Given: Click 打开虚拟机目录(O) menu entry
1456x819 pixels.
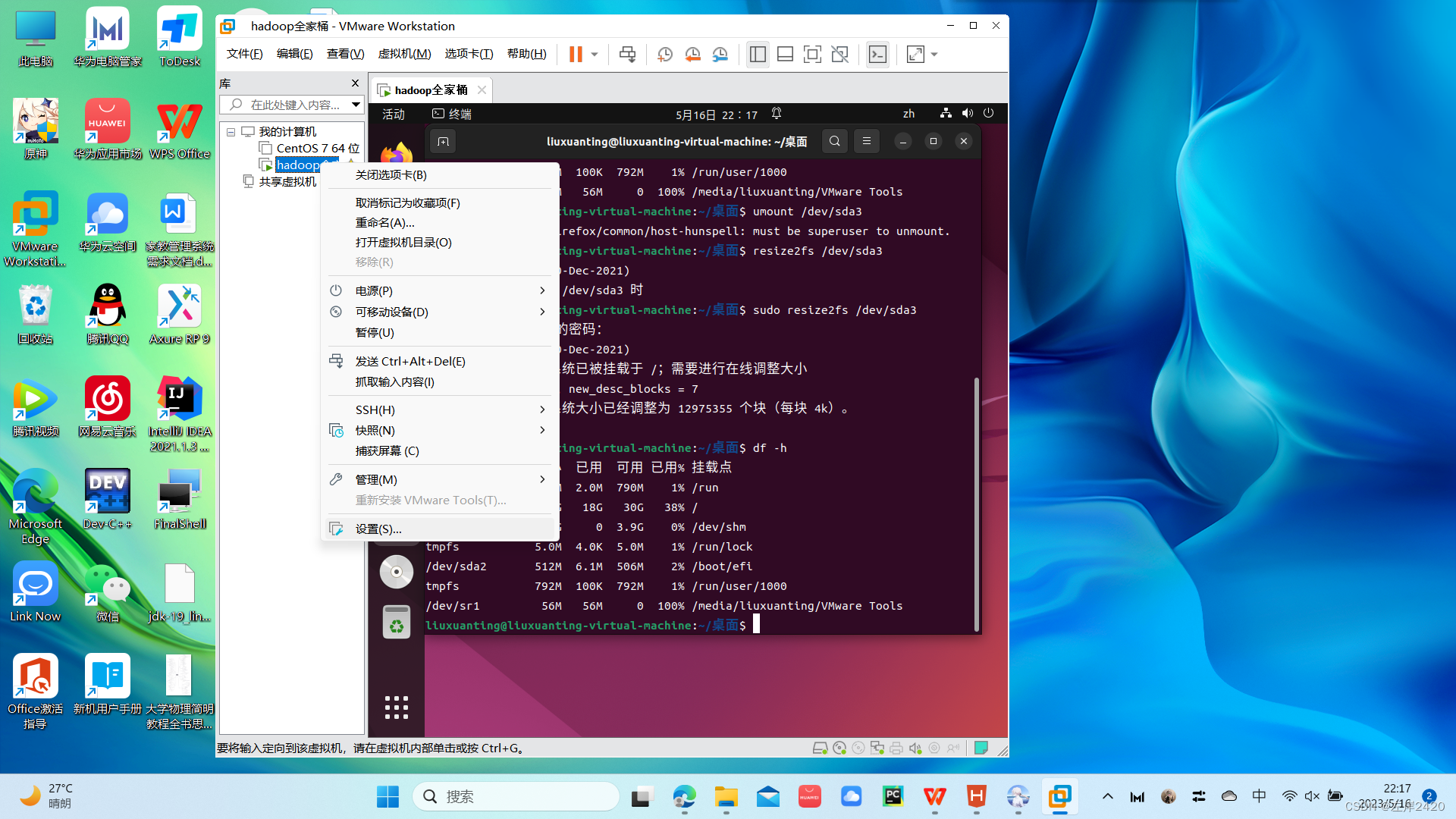Looking at the screenshot, I should pyautogui.click(x=403, y=242).
